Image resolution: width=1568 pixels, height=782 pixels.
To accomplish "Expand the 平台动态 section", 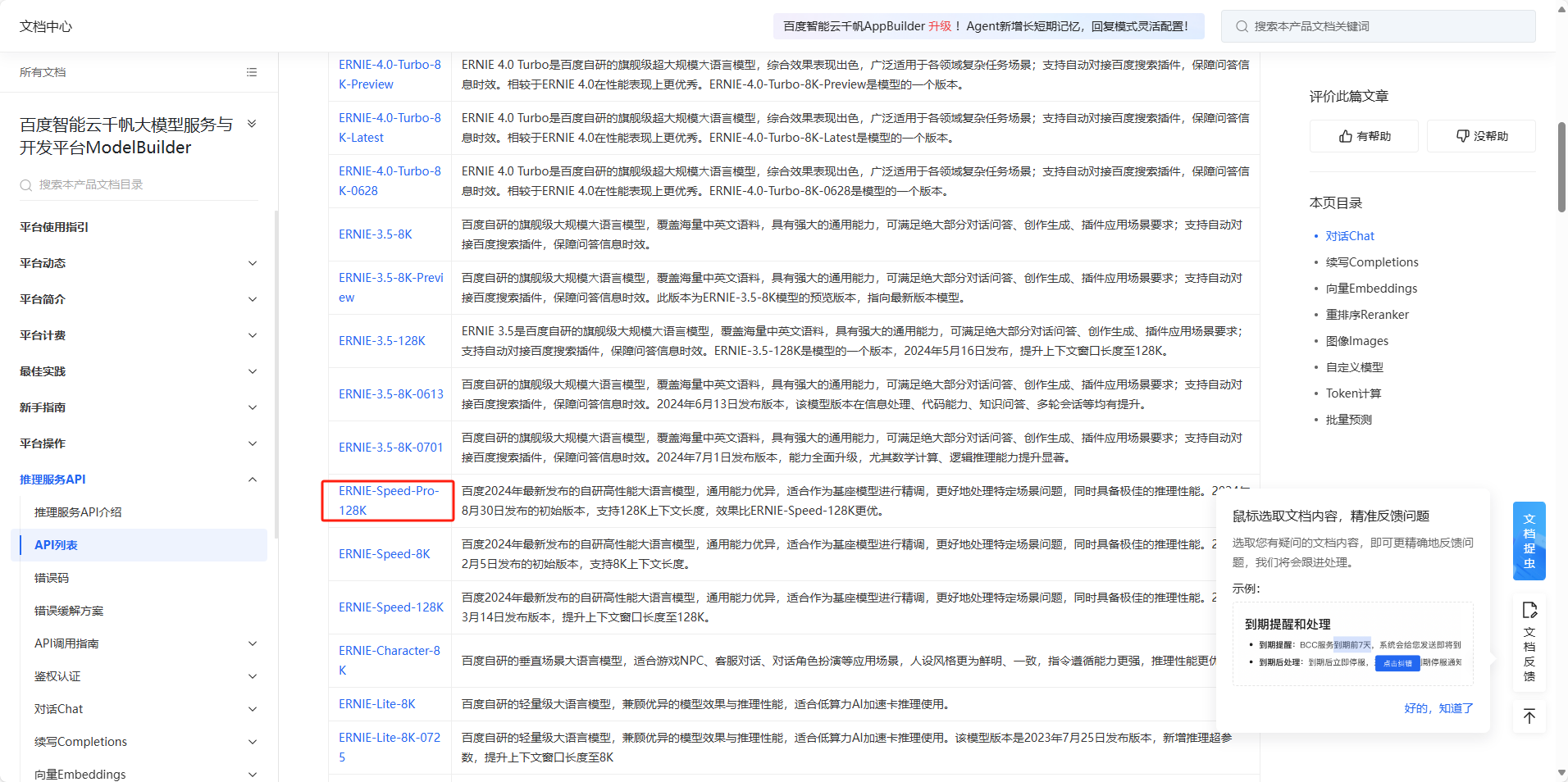I will pyautogui.click(x=253, y=263).
